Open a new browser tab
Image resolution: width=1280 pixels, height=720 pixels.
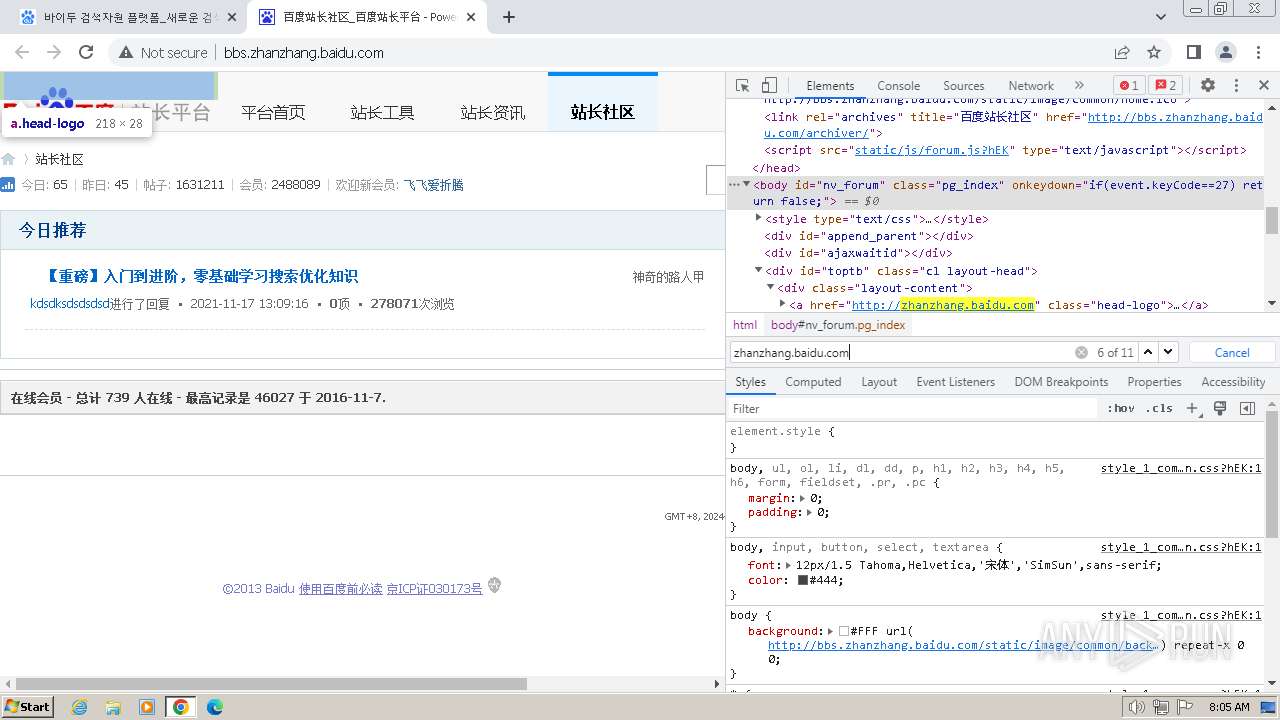(509, 17)
